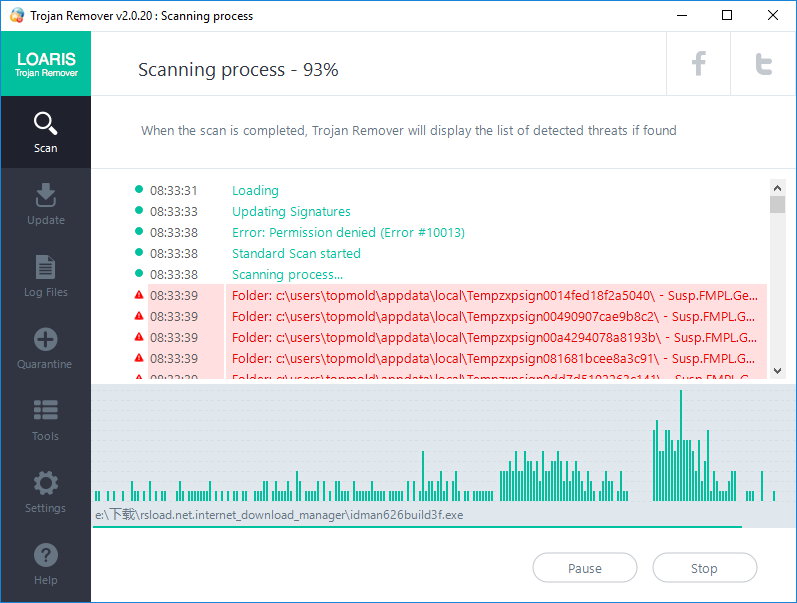Viewport: 797px width, 603px height.
Task: Stop the scanning process
Action: pos(704,568)
